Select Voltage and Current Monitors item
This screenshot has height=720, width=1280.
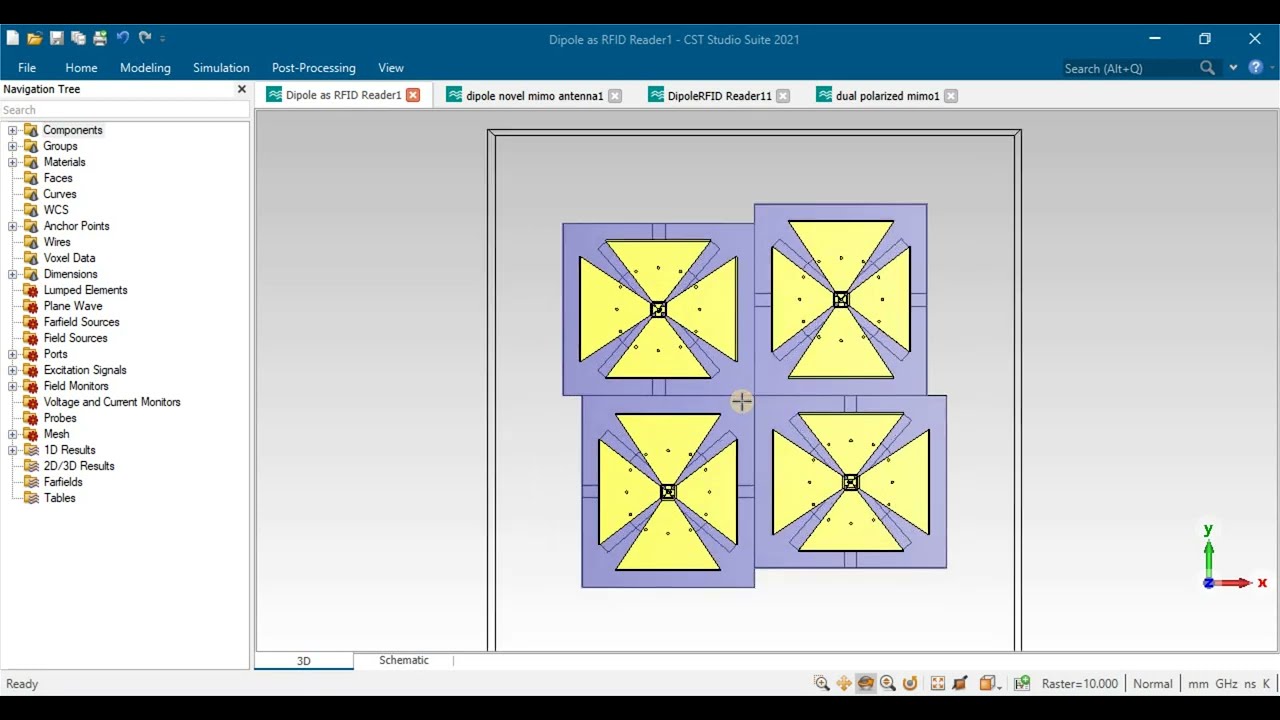[x=112, y=402]
